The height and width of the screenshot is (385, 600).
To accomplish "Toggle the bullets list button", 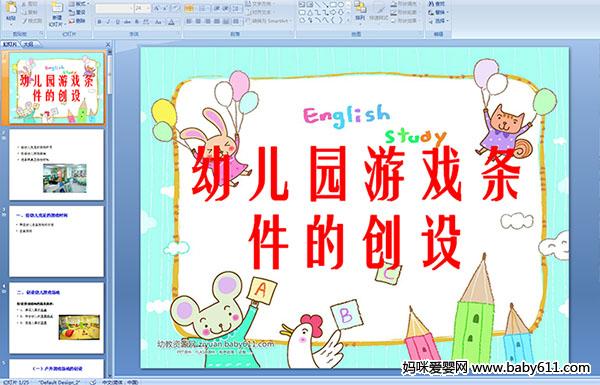I will 189,8.
